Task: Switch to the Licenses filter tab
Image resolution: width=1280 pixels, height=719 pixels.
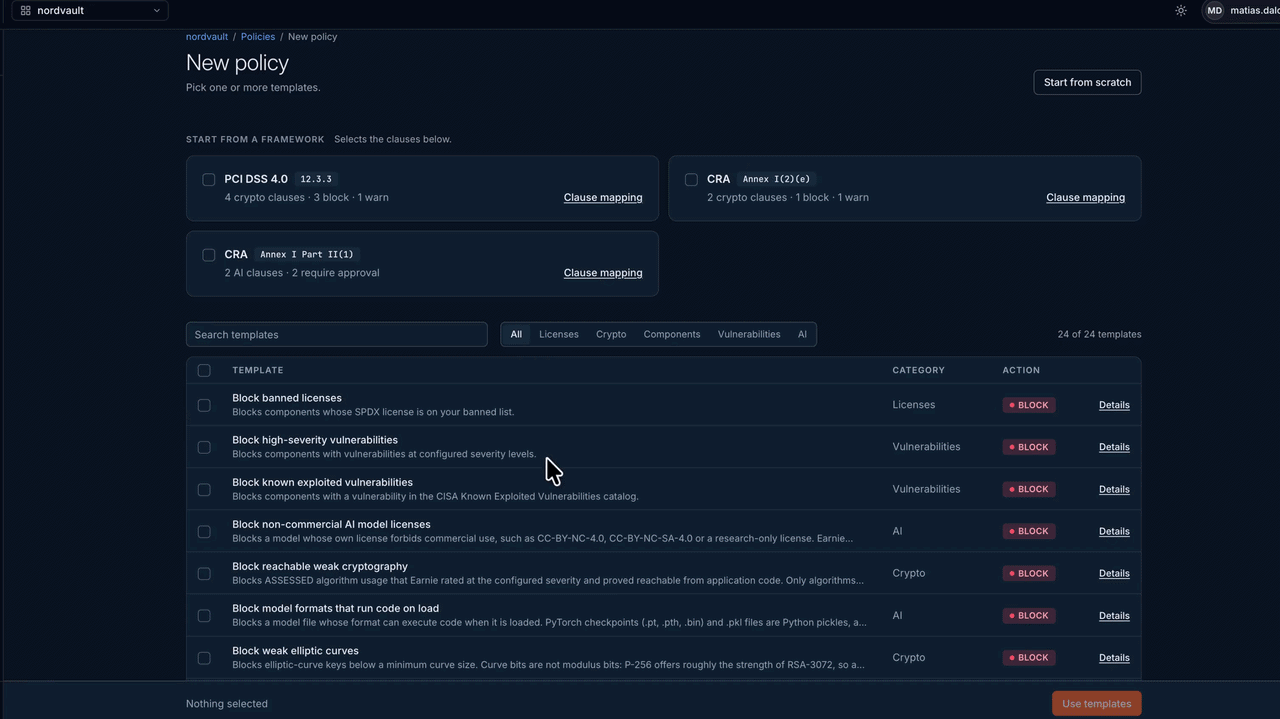Action: [x=559, y=334]
